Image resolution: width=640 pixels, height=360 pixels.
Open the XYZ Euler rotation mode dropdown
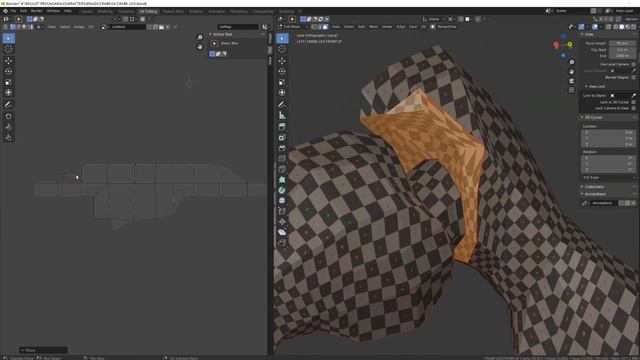608,178
